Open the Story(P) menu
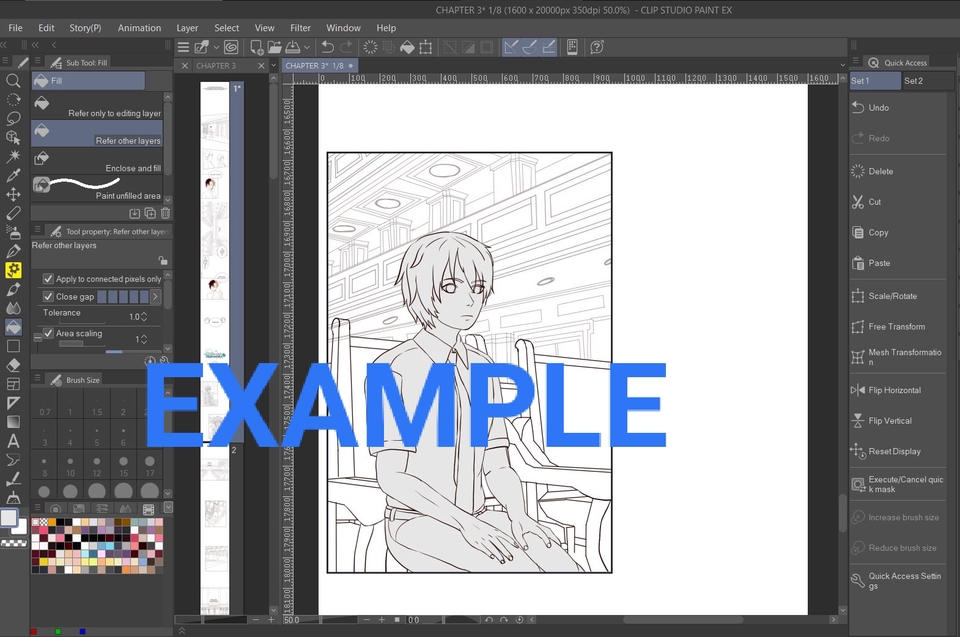This screenshot has height=637, width=960. point(85,27)
